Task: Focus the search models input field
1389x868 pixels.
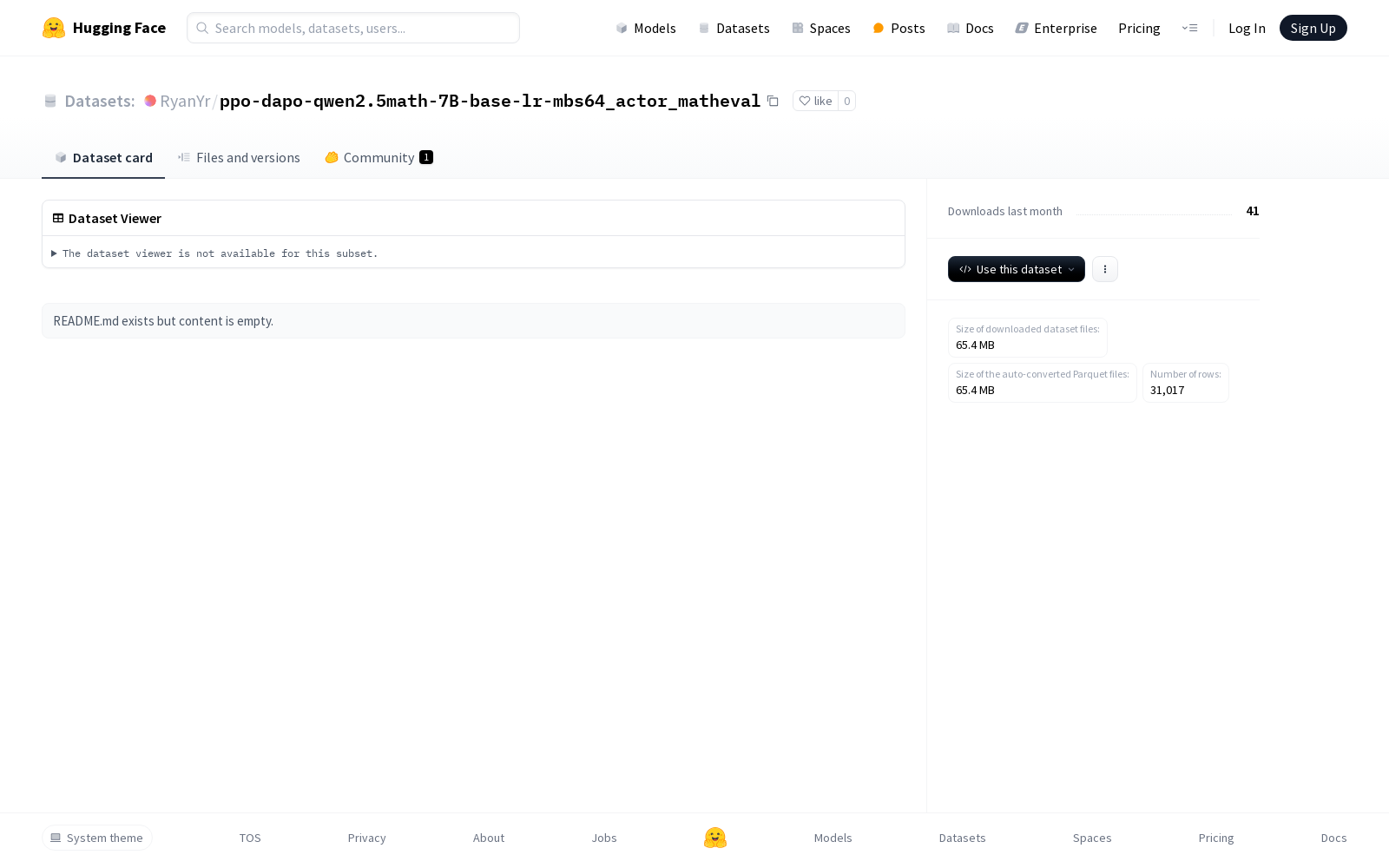Action: [x=353, y=28]
